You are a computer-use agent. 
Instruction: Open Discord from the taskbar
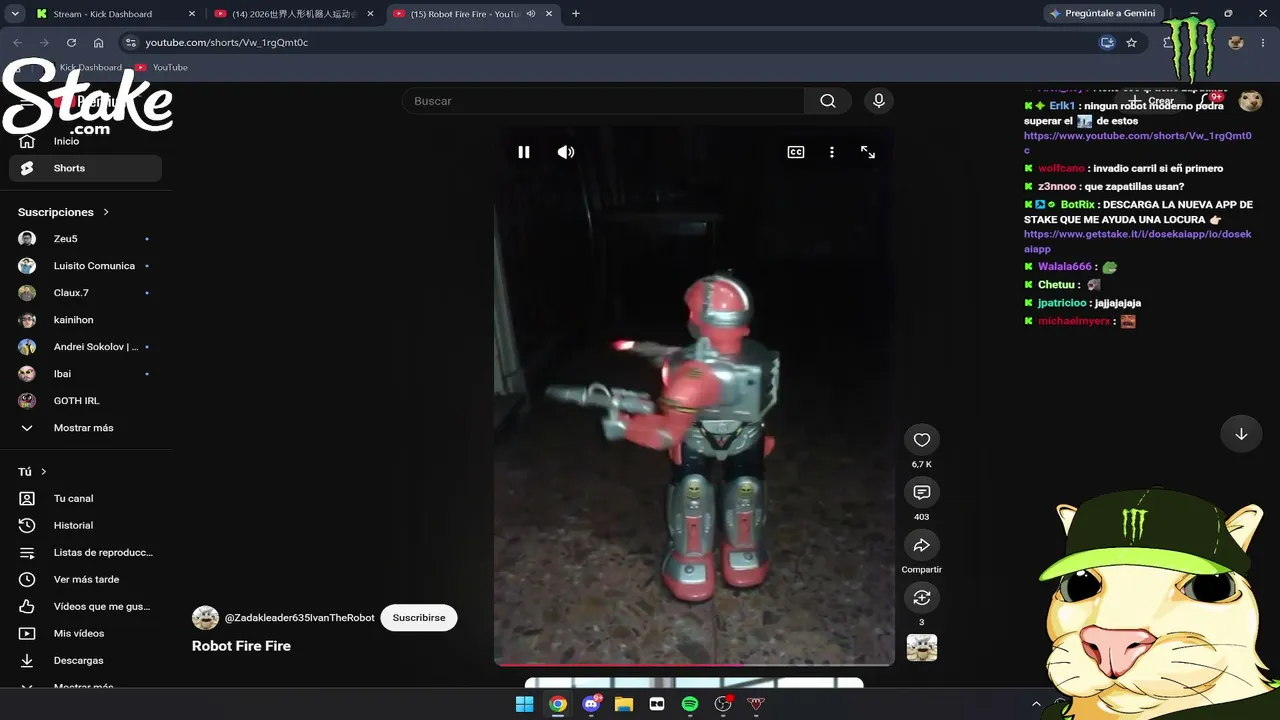pyautogui.click(x=591, y=704)
